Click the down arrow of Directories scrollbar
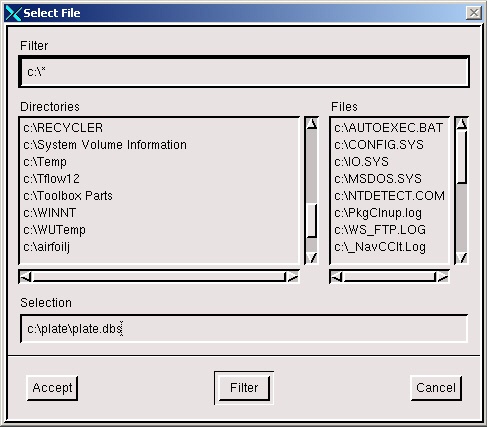The height and width of the screenshot is (427, 487). (312, 258)
